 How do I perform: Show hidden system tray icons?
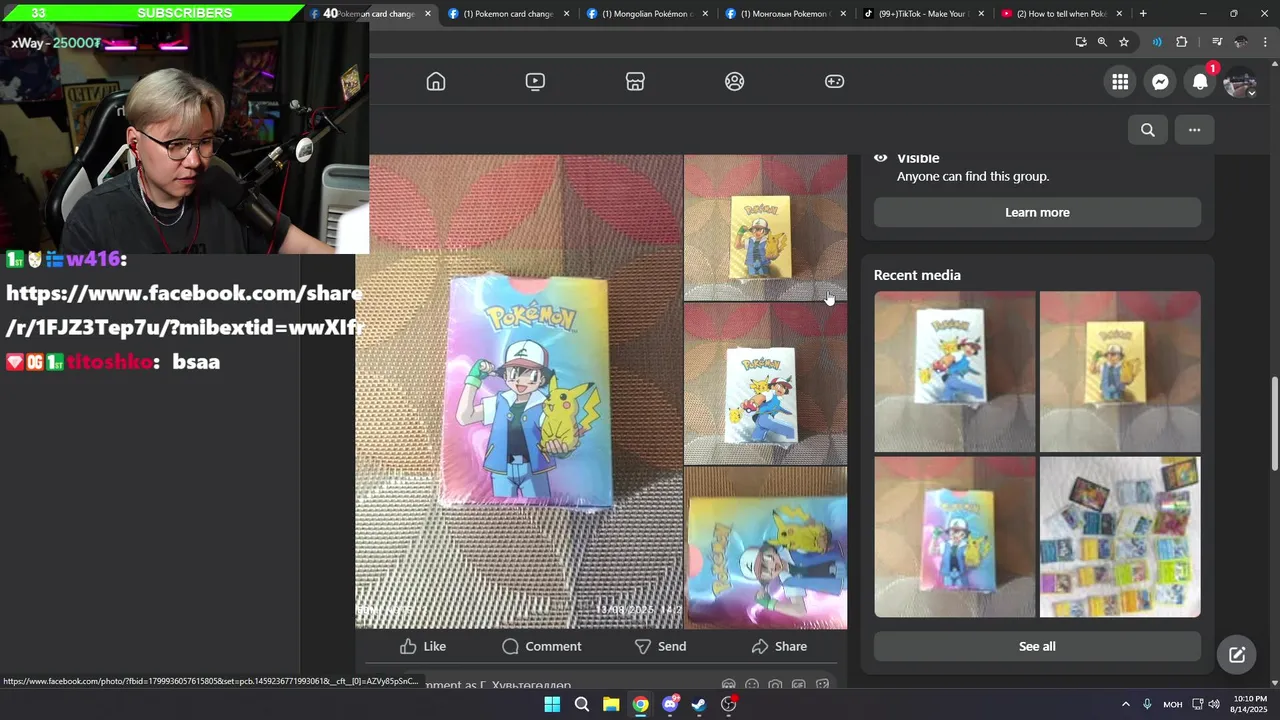pos(1125,704)
